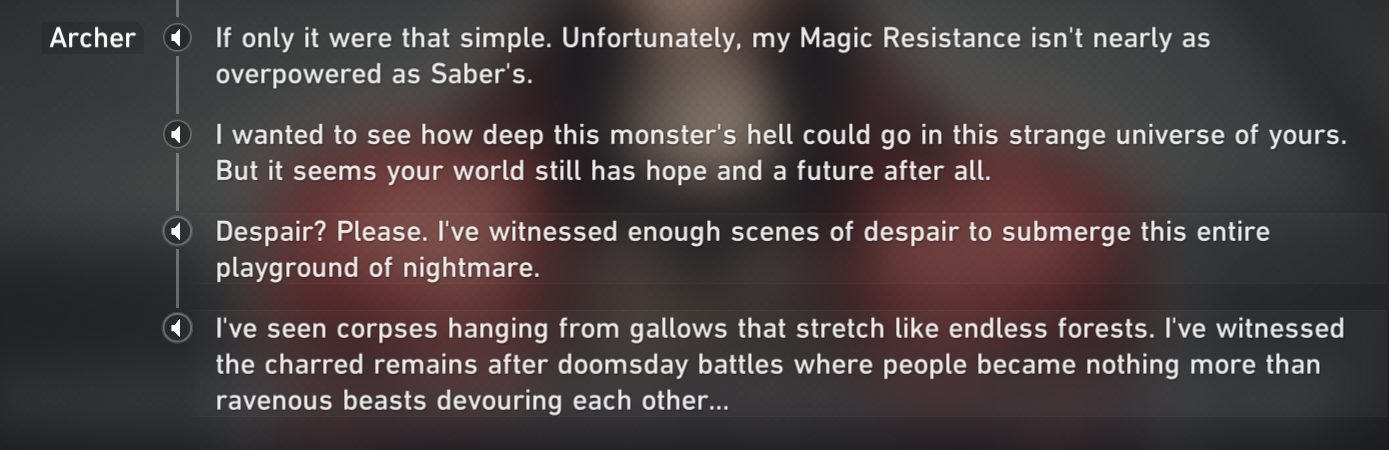Replay audio for "Despair? Please." line
The height and width of the screenshot is (450, 1389).
click(177, 232)
